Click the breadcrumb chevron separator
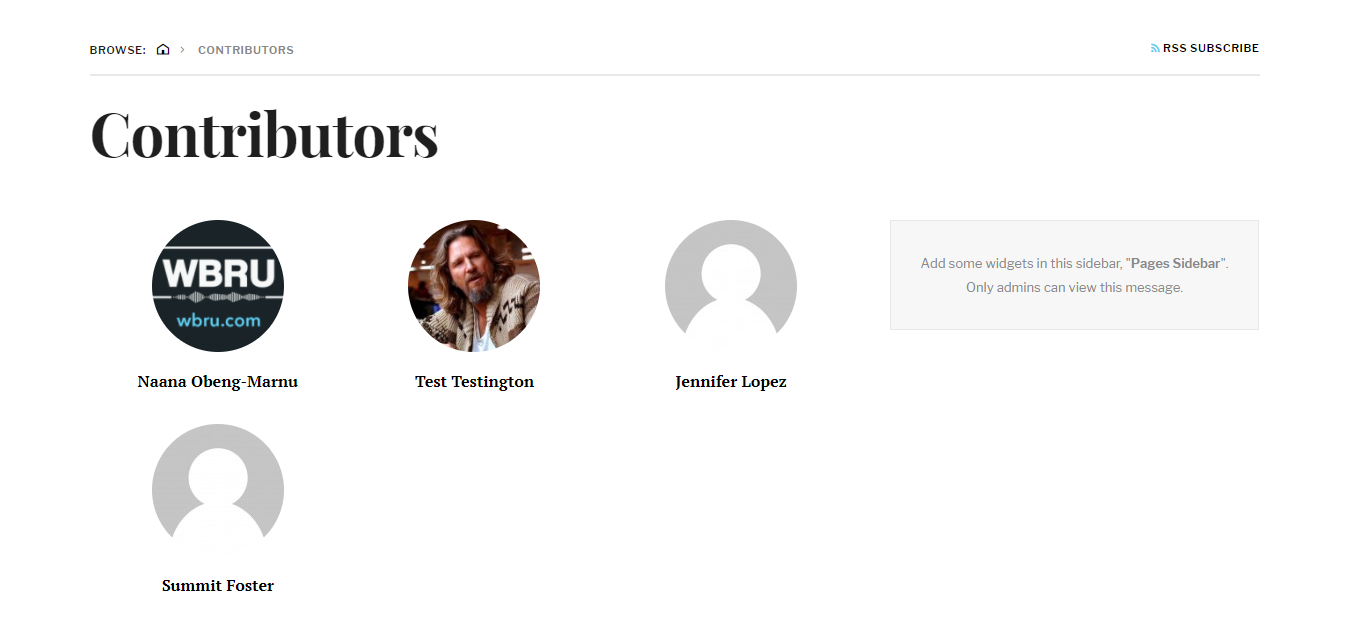Image resolution: width=1349 pixels, height=630 pixels. [x=183, y=49]
